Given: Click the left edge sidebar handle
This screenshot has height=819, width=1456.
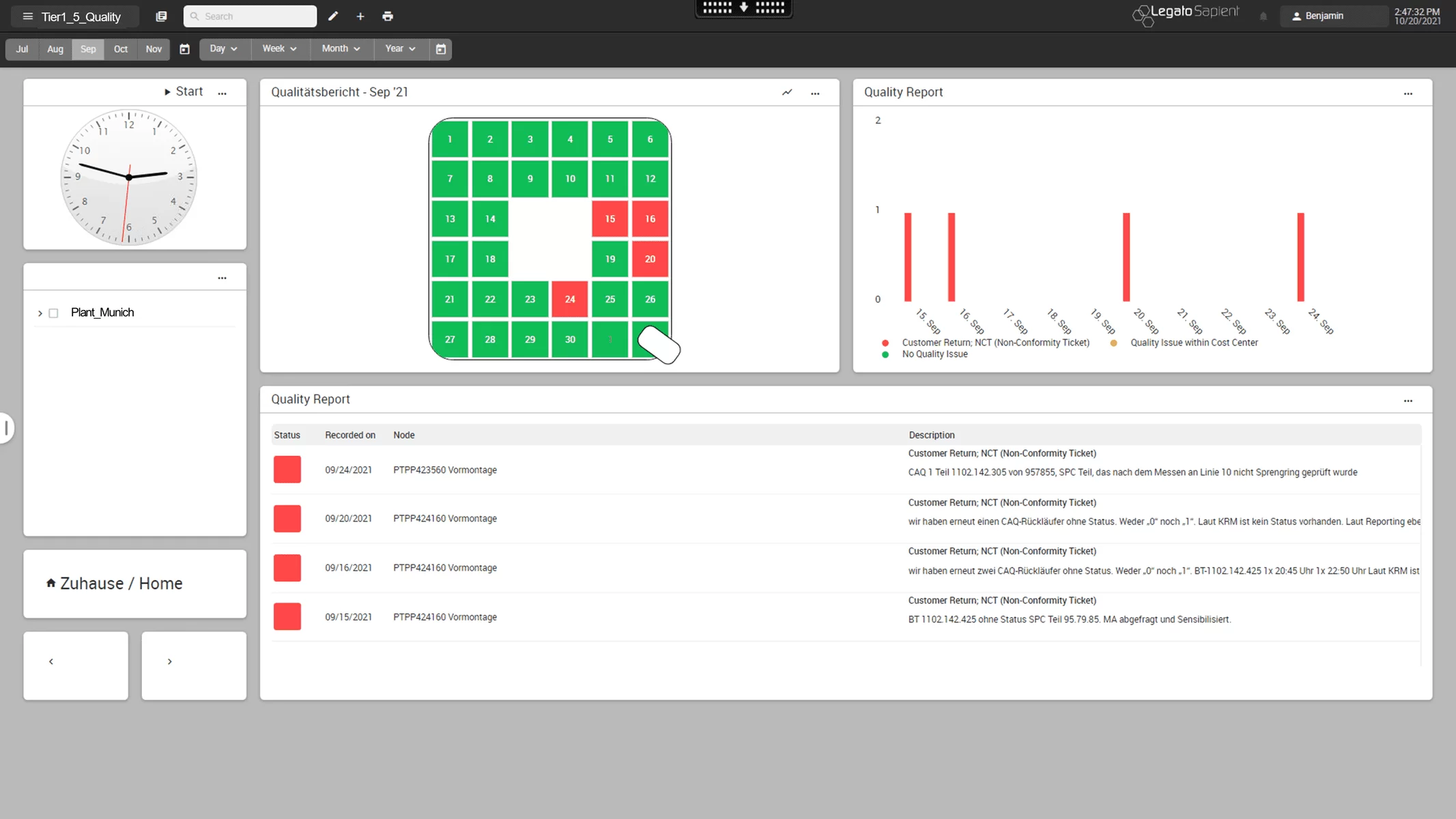Looking at the screenshot, I should [x=6, y=428].
